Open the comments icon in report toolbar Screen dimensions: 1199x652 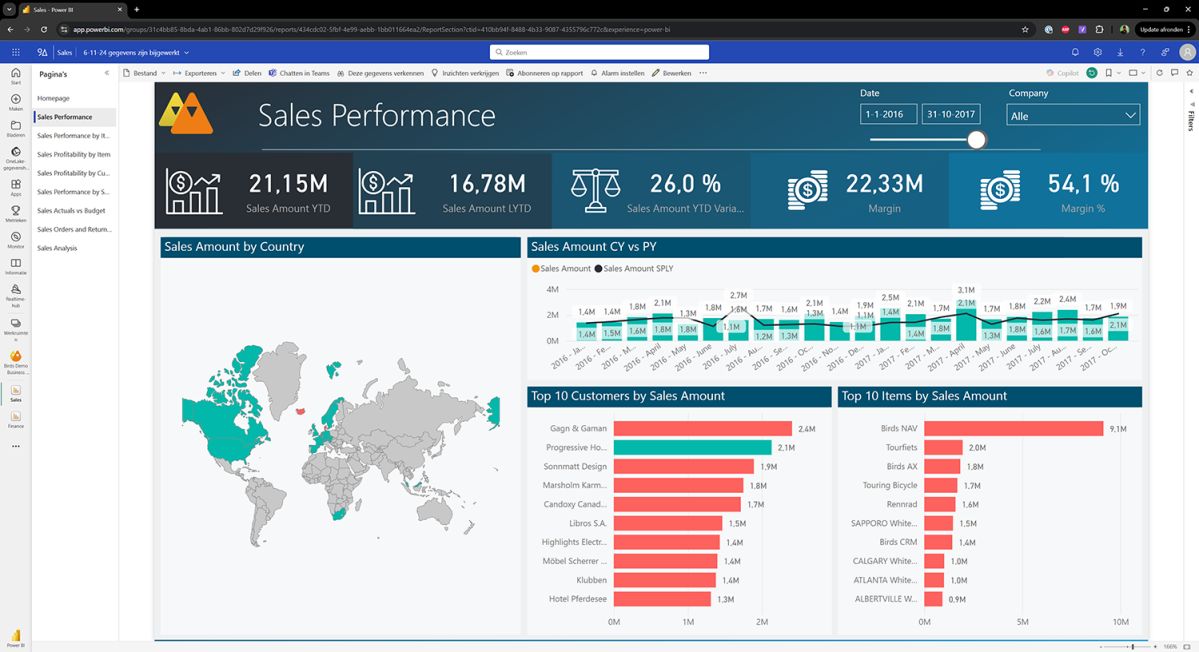(x=1173, y=73)
